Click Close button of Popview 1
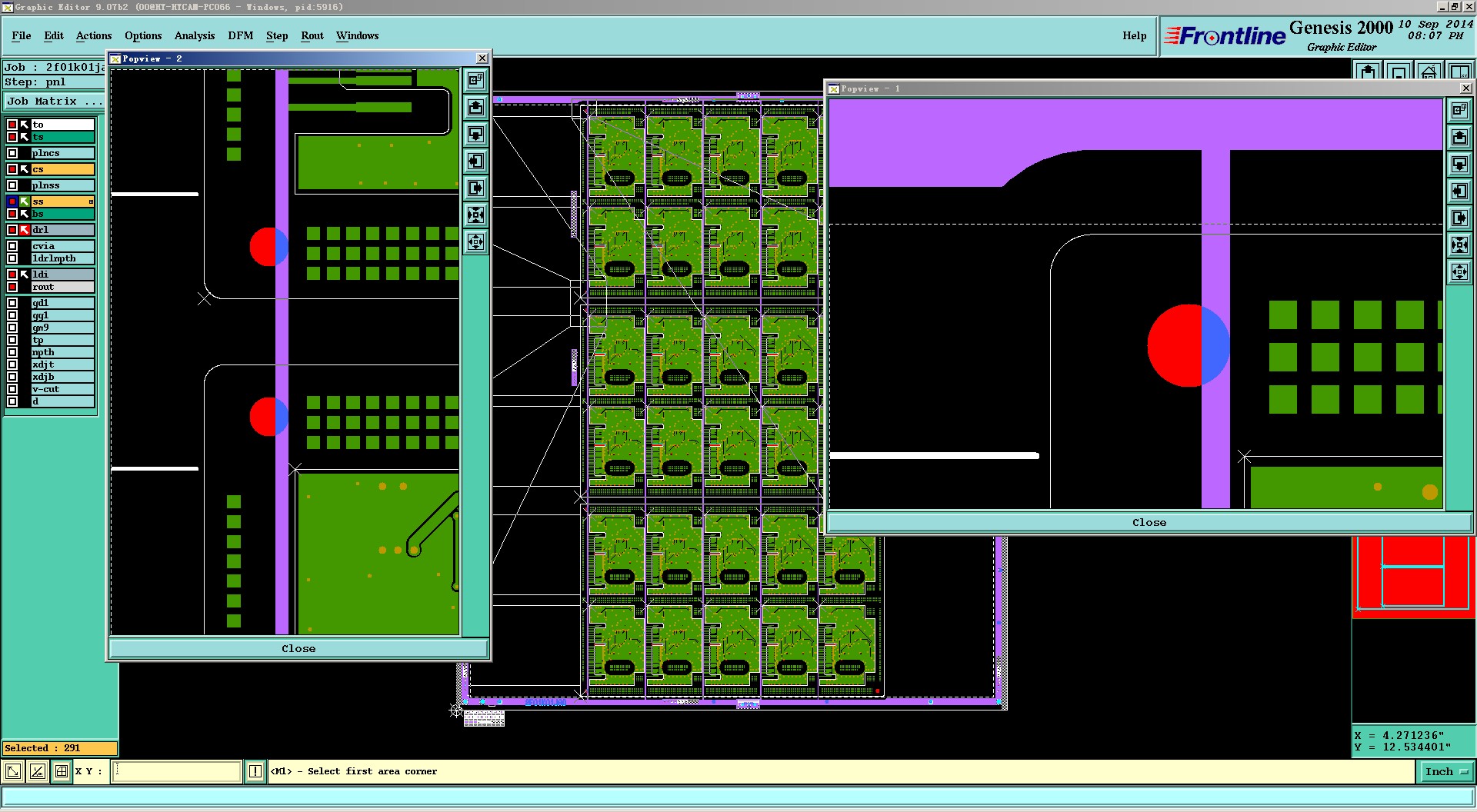The height and width of the screenshot is (812, 1477). 1149,523
